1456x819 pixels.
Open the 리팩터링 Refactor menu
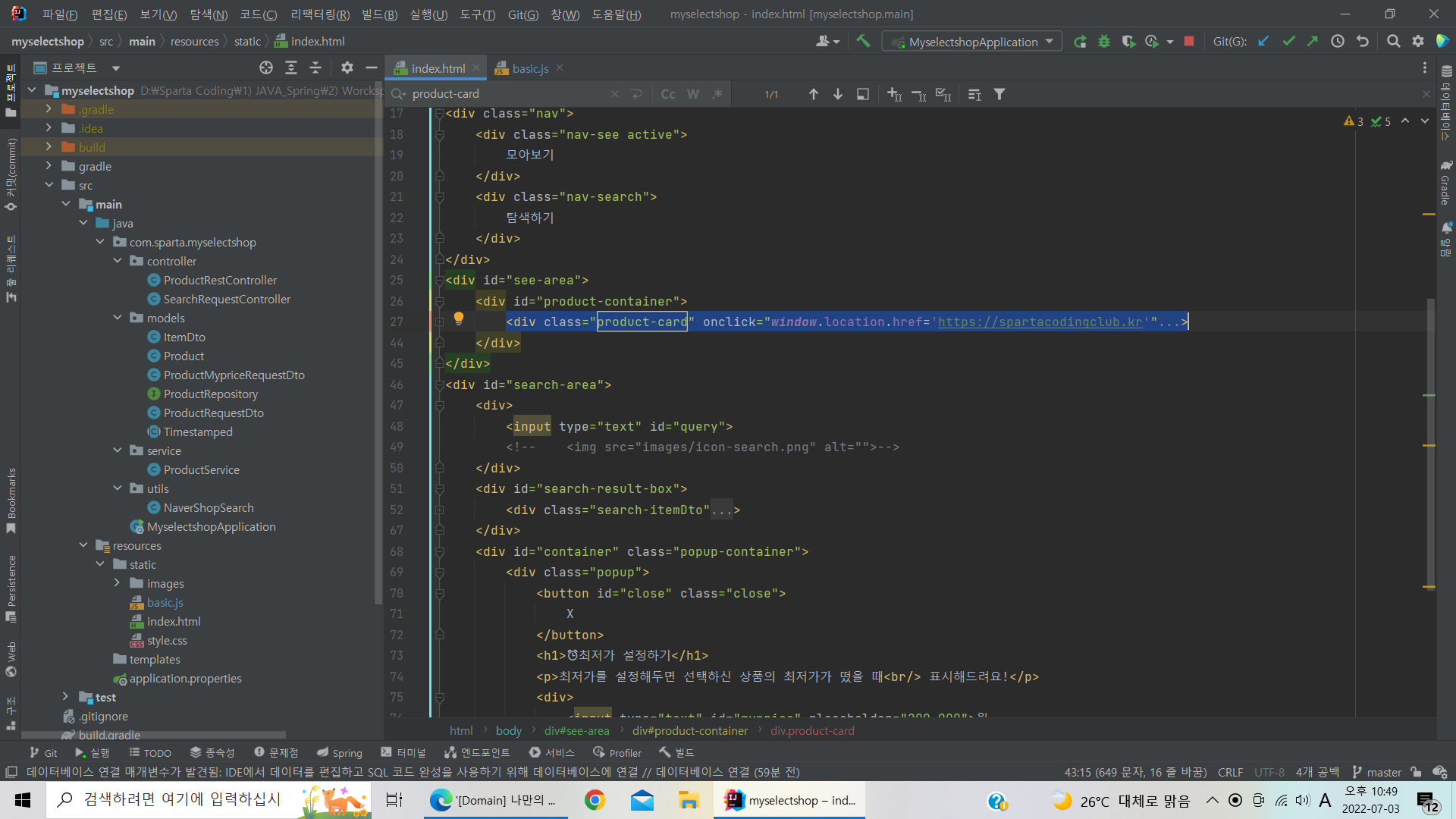(x=320, y=14)
